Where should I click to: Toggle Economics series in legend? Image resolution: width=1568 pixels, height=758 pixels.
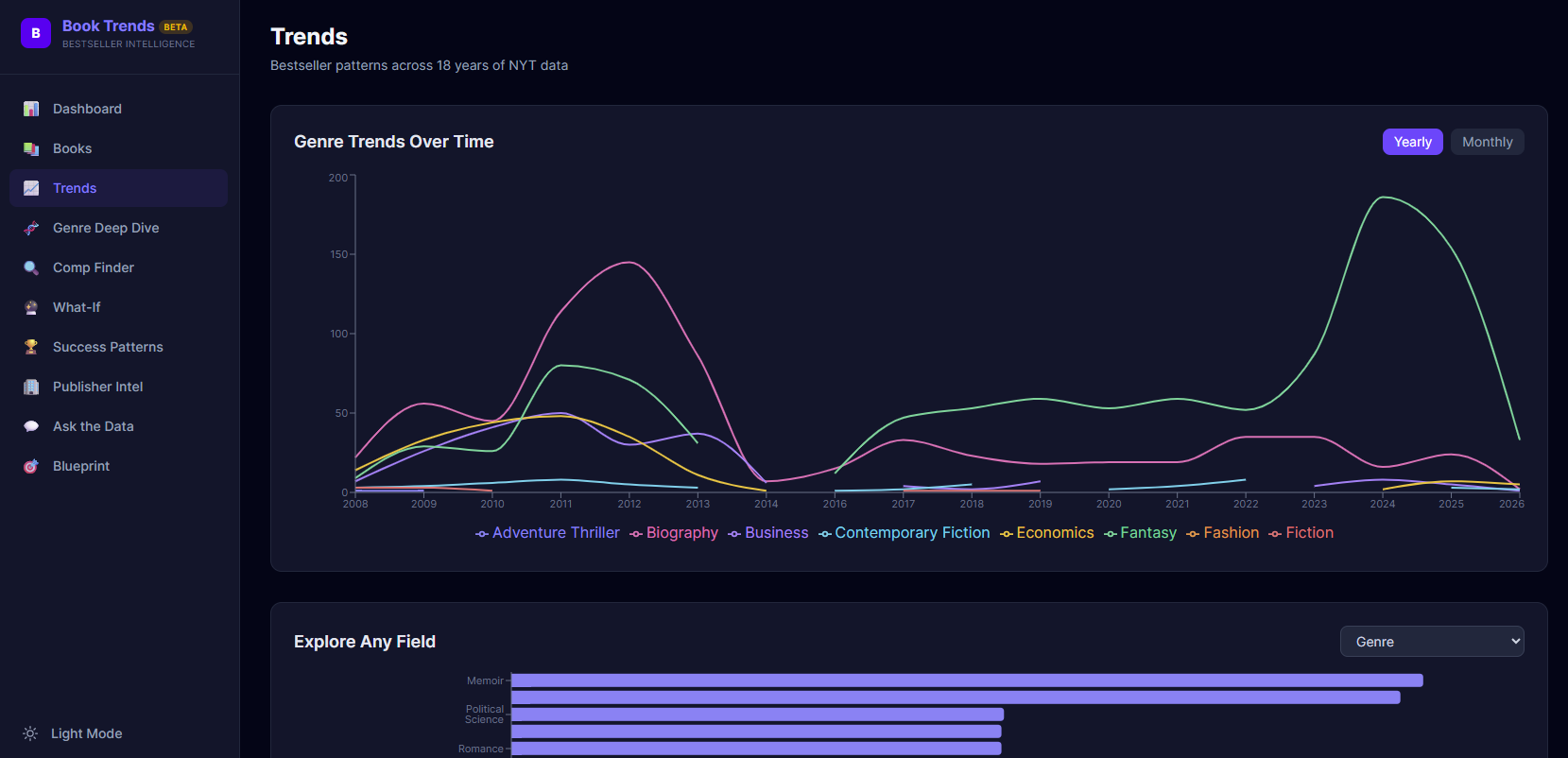click(1047, 533)
